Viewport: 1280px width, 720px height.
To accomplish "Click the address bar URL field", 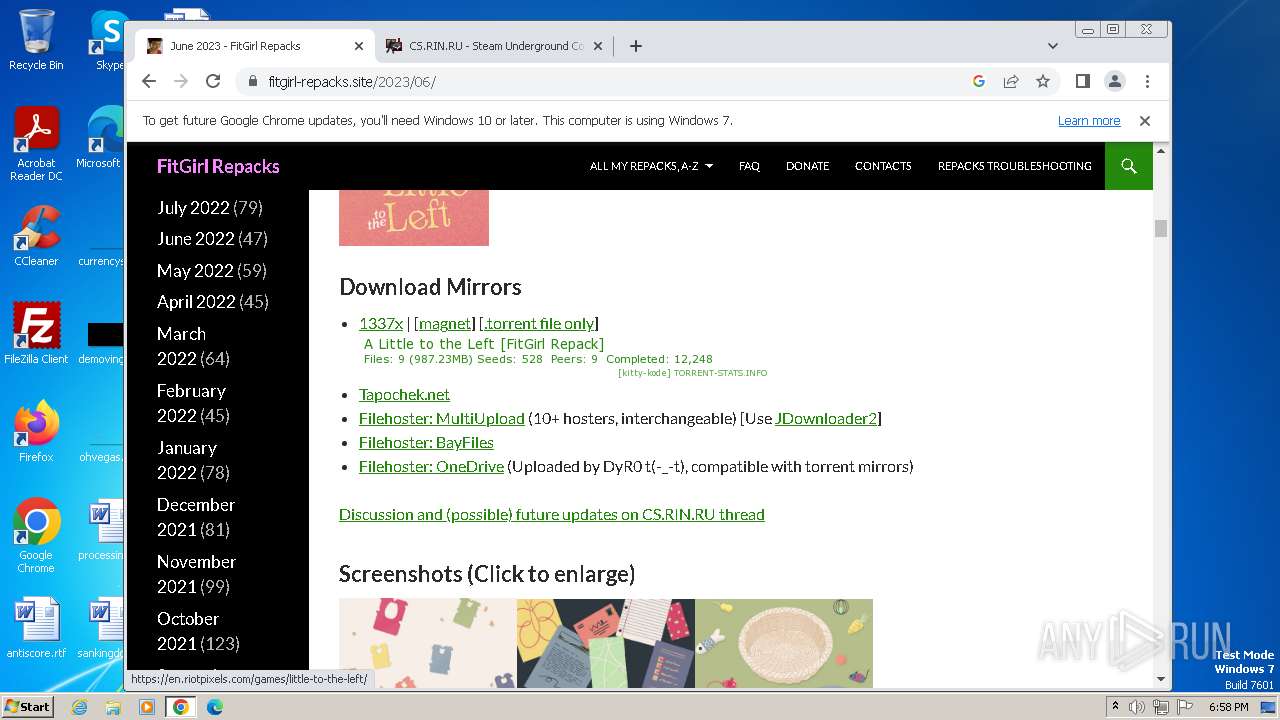I will click(x=600, y=81).
